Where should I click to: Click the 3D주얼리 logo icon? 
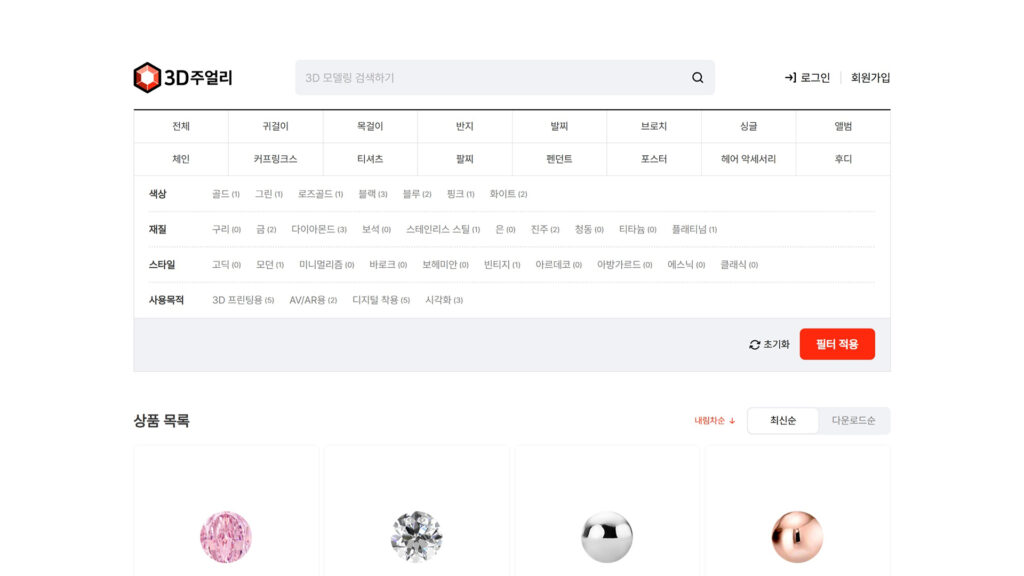[x=147, y=77]
